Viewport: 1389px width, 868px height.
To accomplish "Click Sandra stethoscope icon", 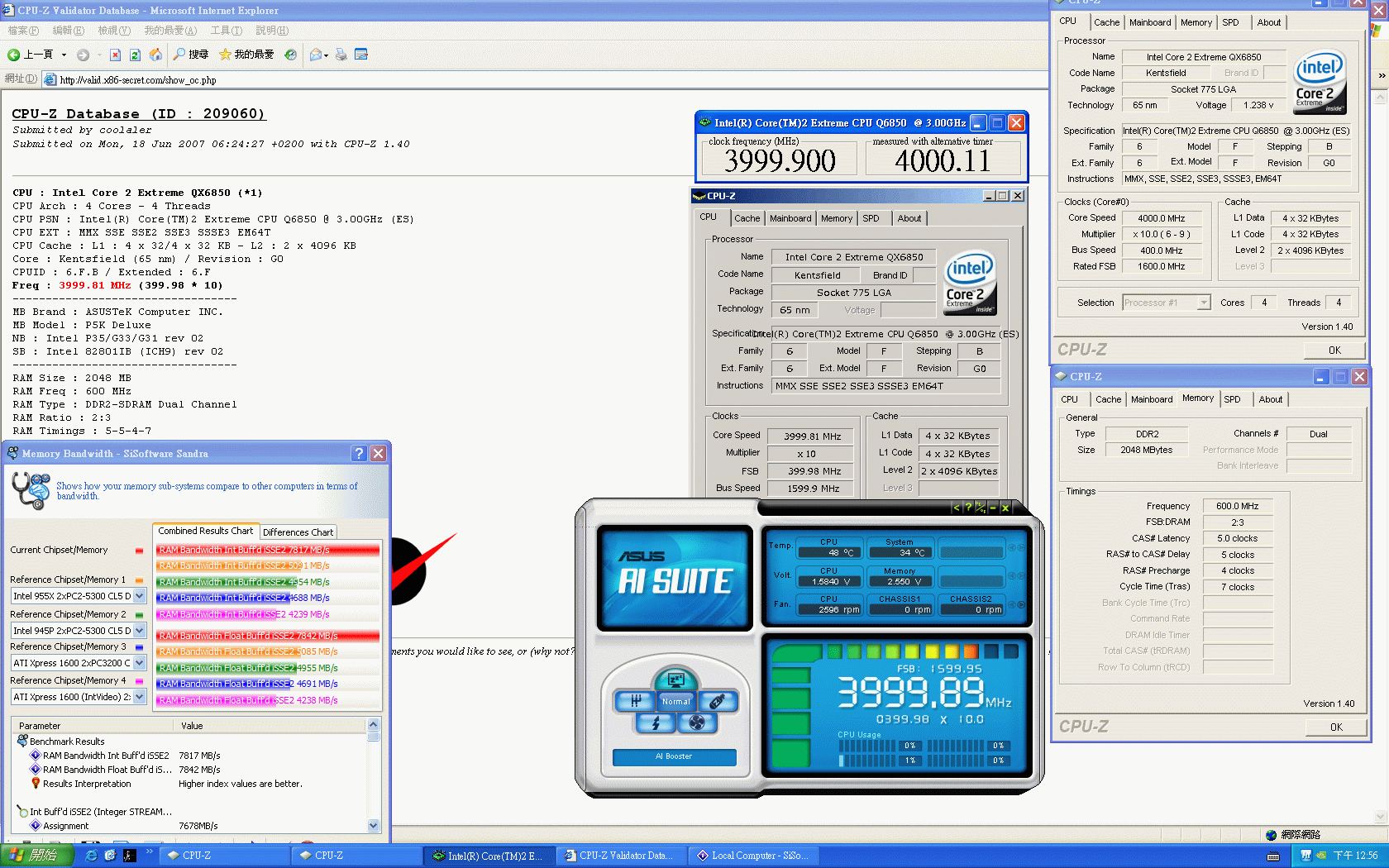I will [31, 490].
